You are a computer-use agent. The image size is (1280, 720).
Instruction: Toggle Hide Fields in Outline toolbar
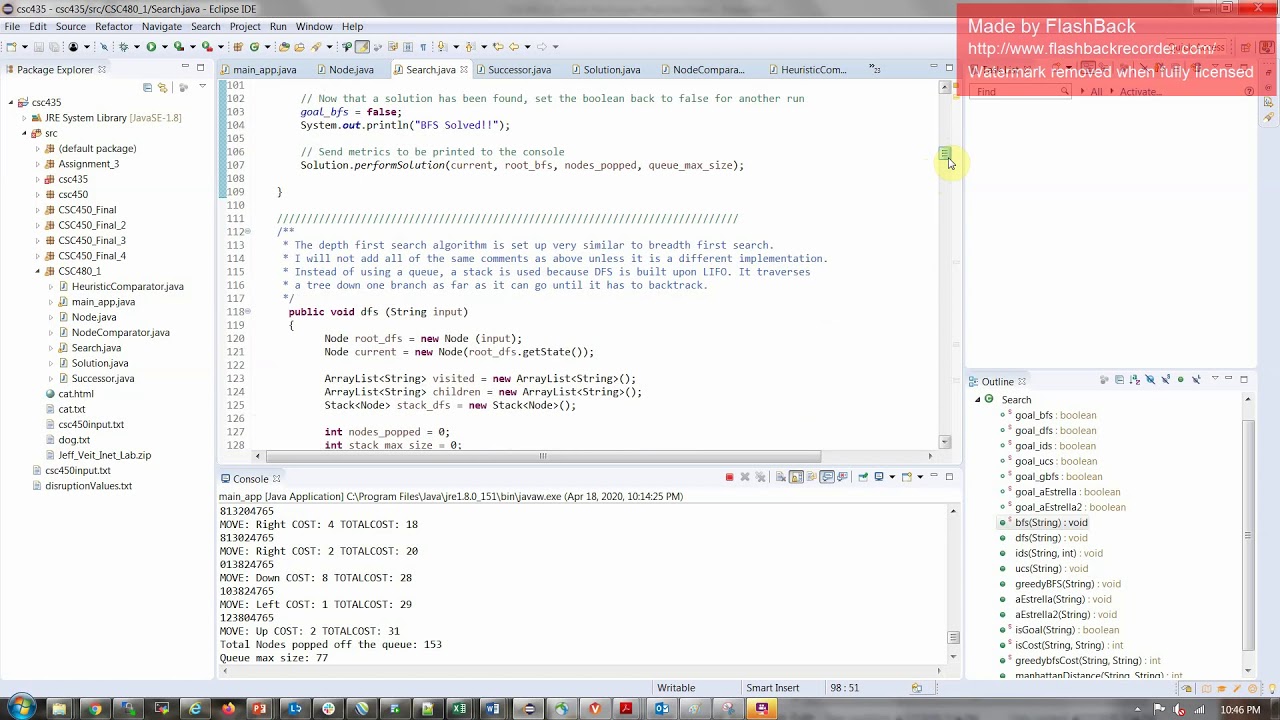[x=1150, y=380]
